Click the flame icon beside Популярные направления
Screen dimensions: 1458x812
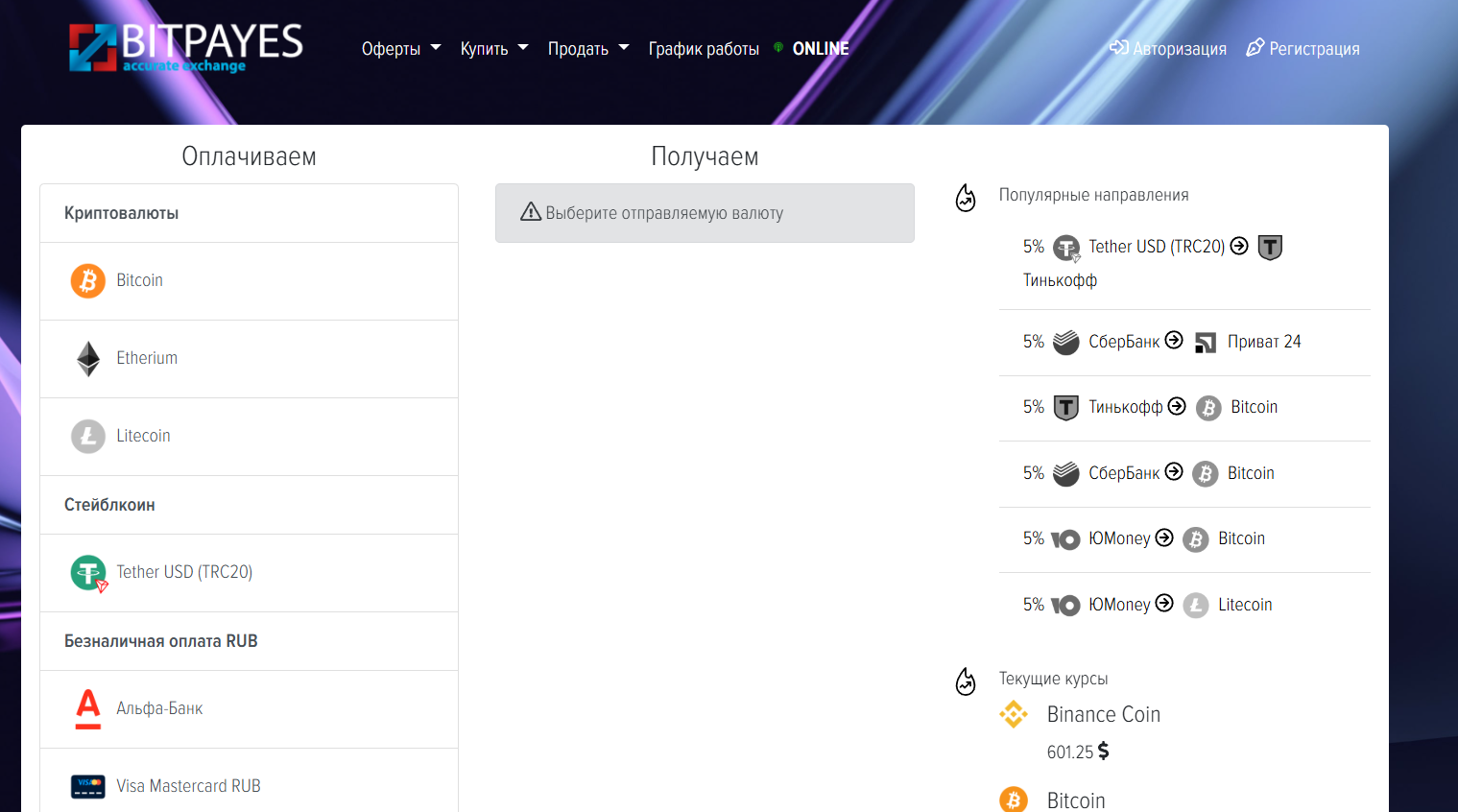click(966, 198)
